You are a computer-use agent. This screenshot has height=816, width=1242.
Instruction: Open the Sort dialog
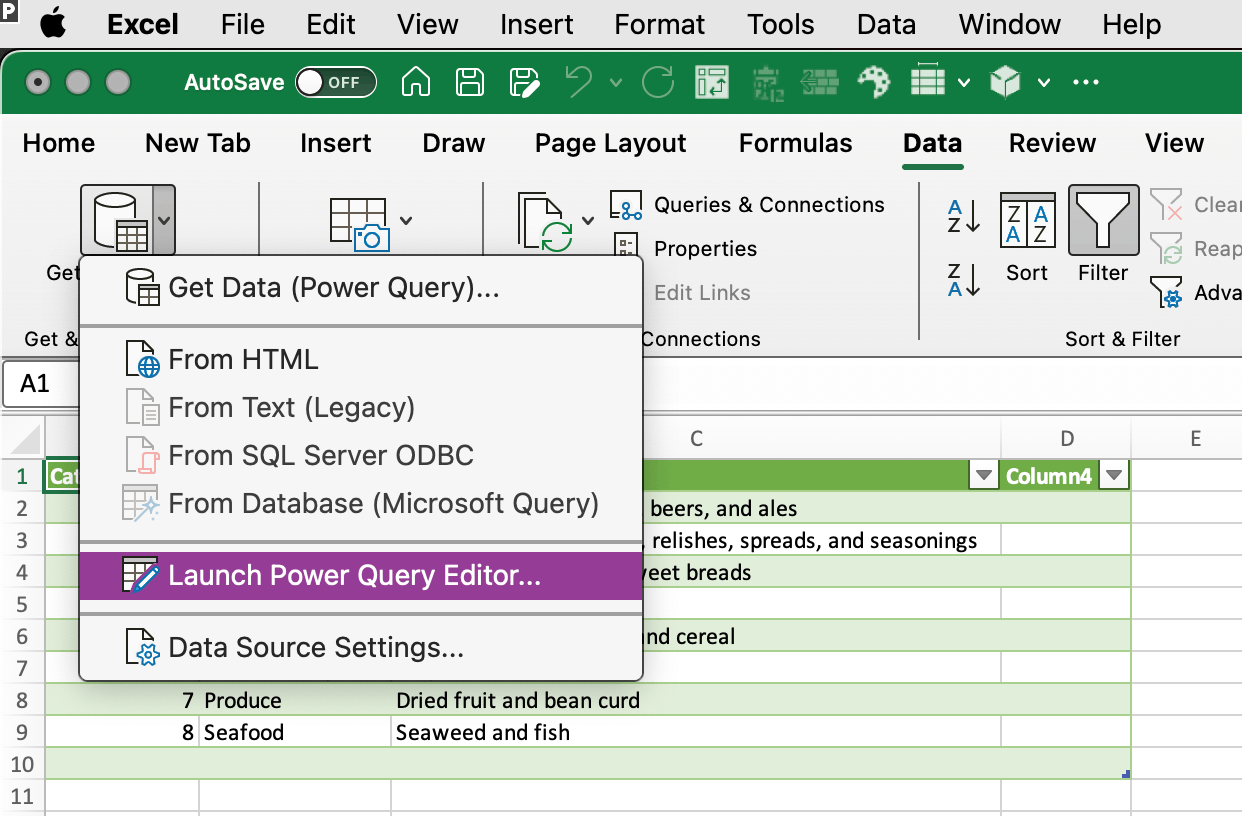(x=1027, y=238)
